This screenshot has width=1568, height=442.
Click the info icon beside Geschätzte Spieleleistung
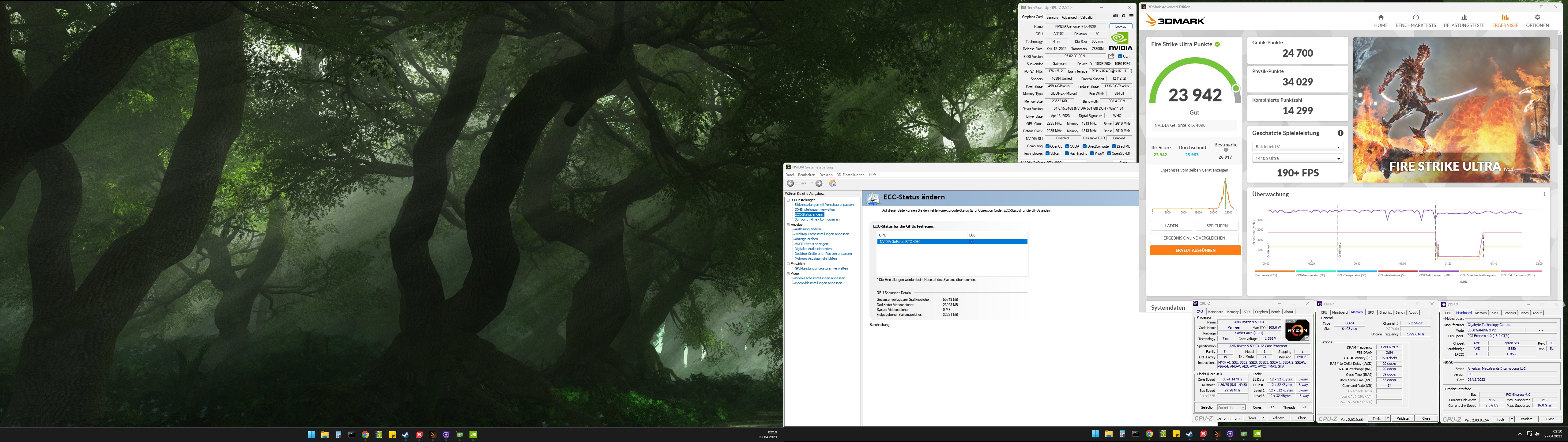tap(1340, 133)
